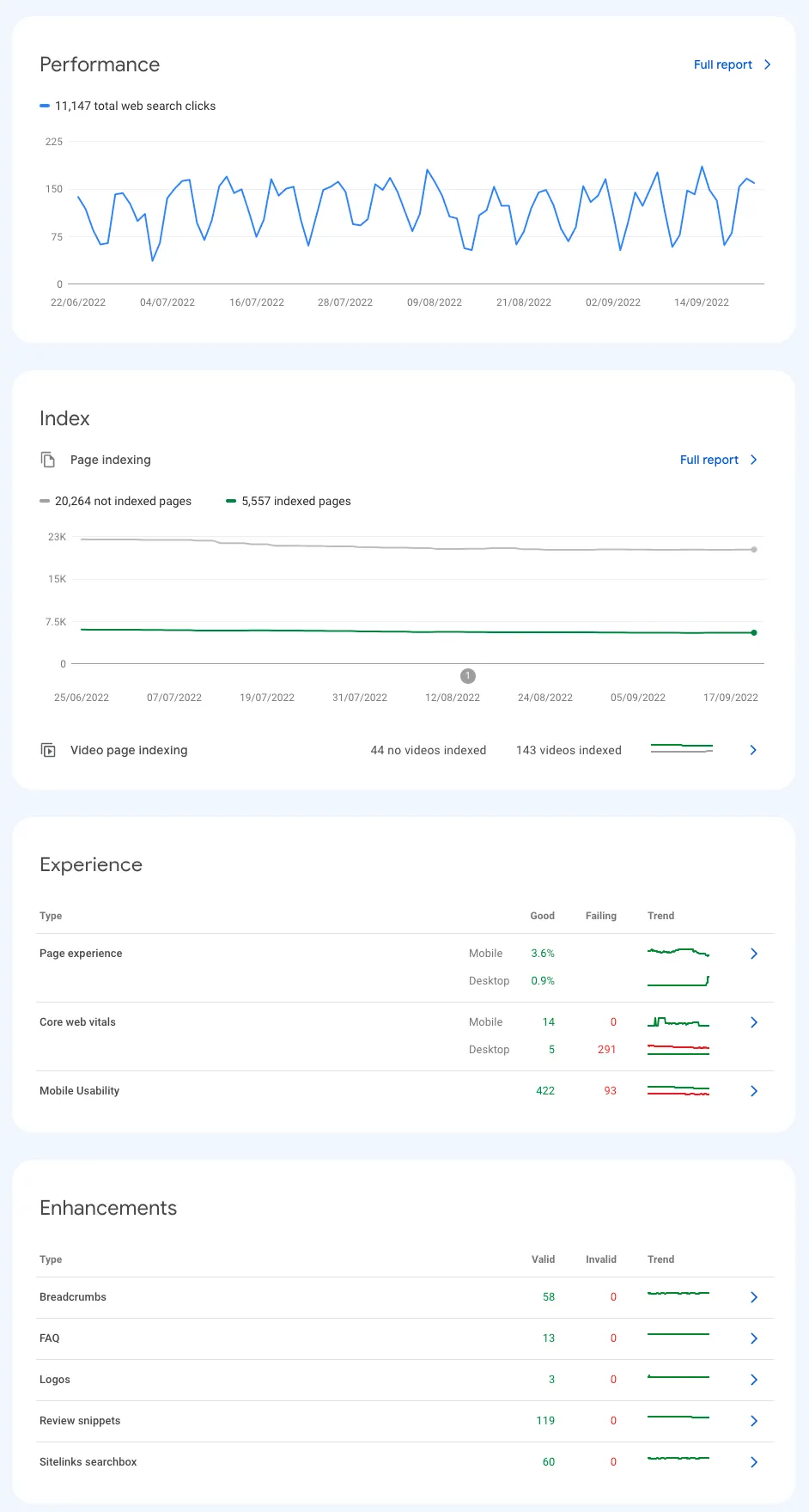Click the 12/08/2022 date on Index chart
The image size is (809, 1512).
click(453, 698)
